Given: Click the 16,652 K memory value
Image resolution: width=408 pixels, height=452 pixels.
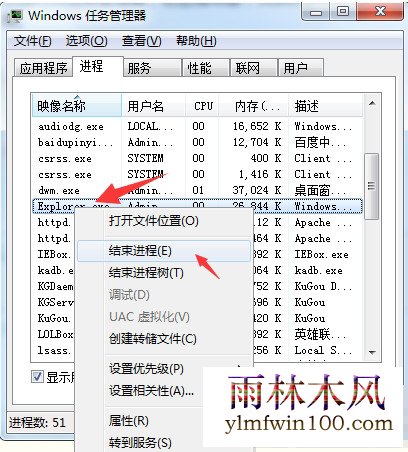Looking at the screenshot, I should coord(257,126).
